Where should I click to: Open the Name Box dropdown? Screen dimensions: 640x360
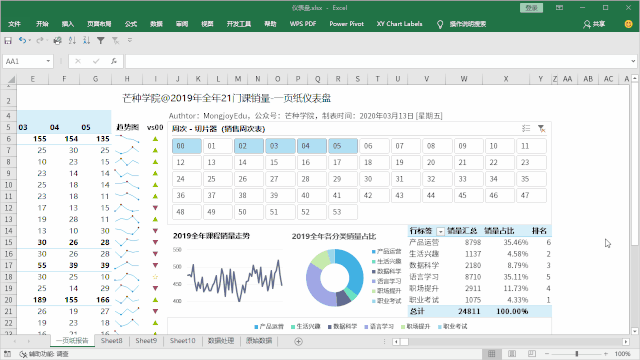click(48, 61)
